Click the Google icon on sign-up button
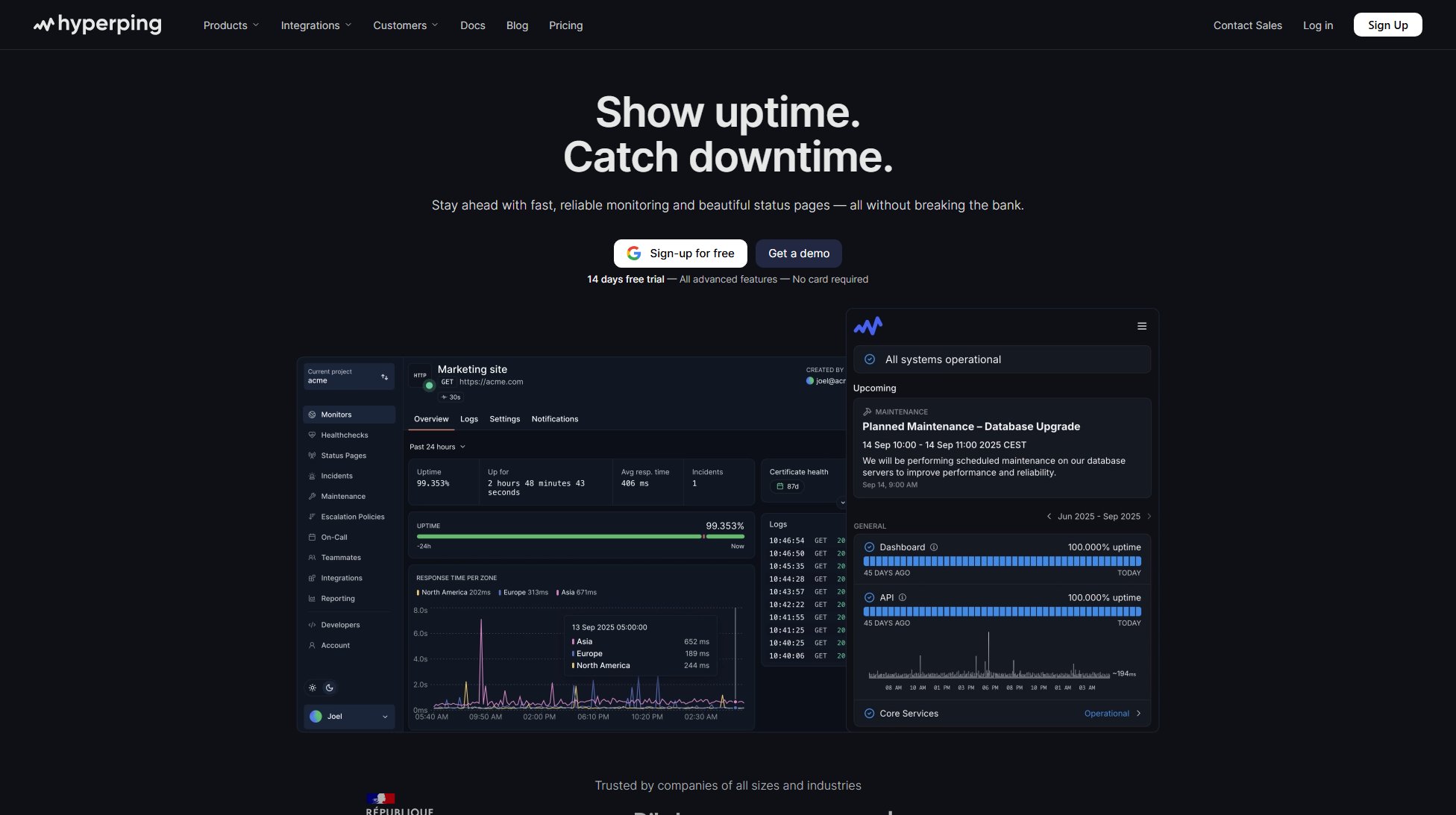This screenshot has width=1456, height=815. 634,254
